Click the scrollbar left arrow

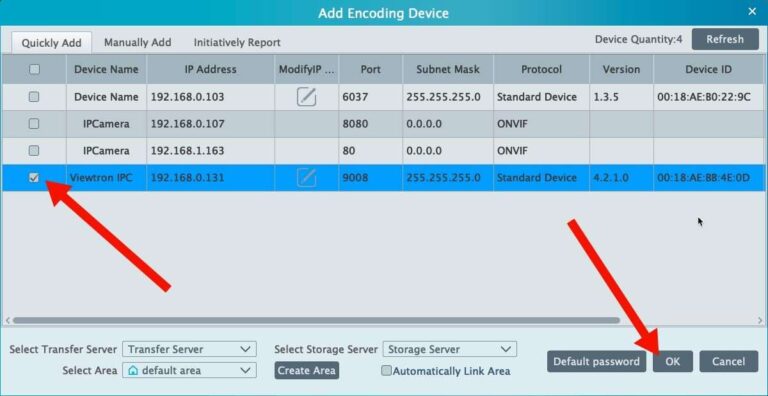coord(7,321)
